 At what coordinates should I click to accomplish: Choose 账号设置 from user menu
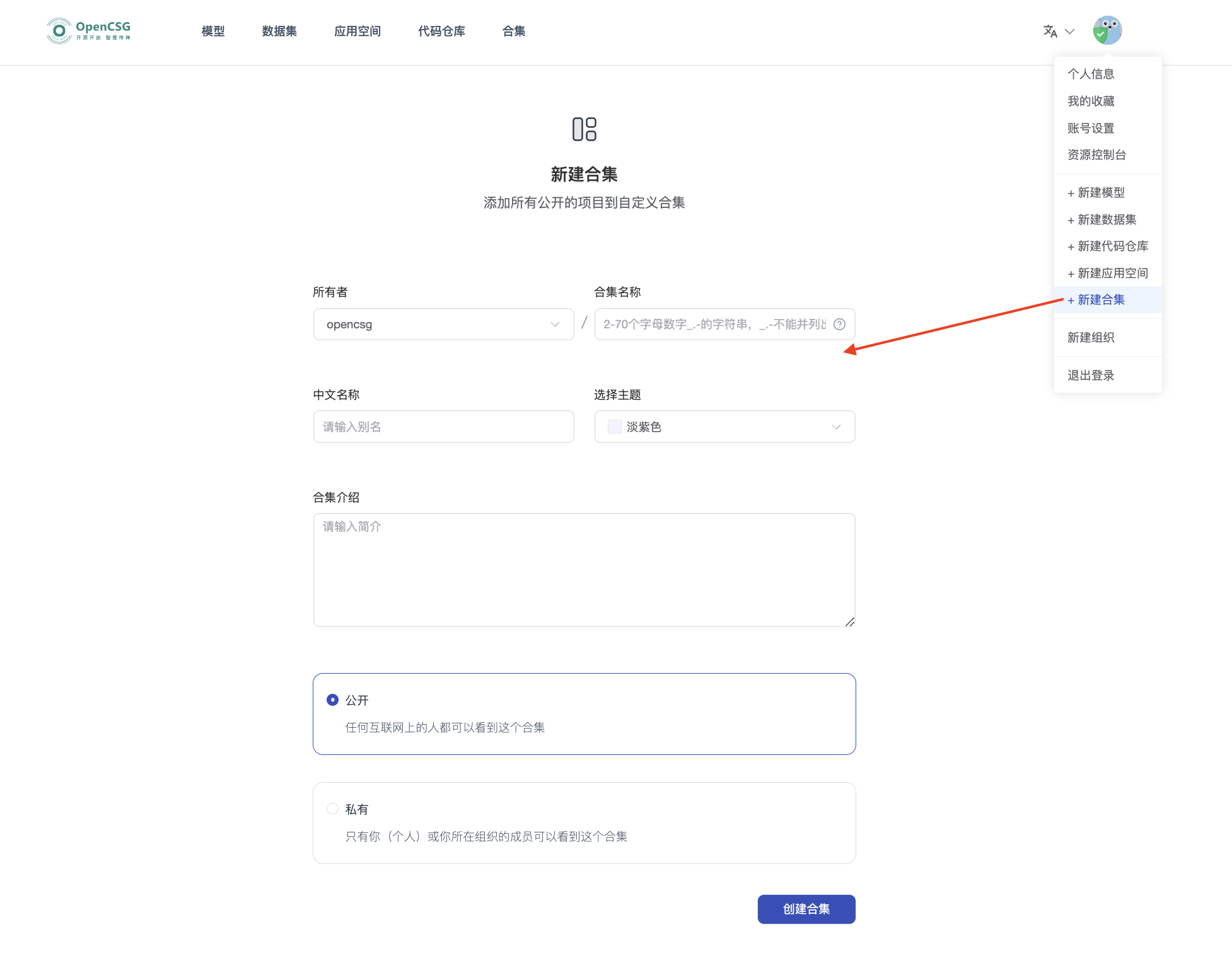pyautogui.click(x=1091, y=128)
